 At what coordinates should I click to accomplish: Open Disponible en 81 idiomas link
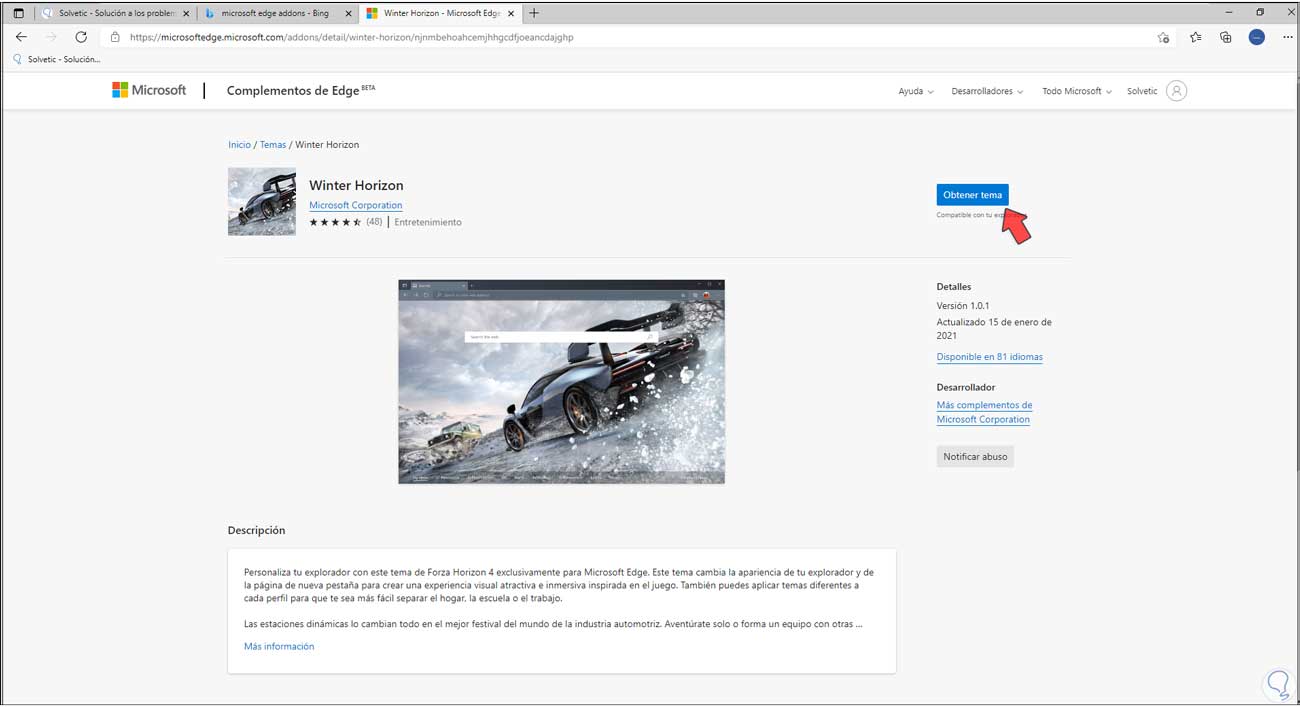989,357
